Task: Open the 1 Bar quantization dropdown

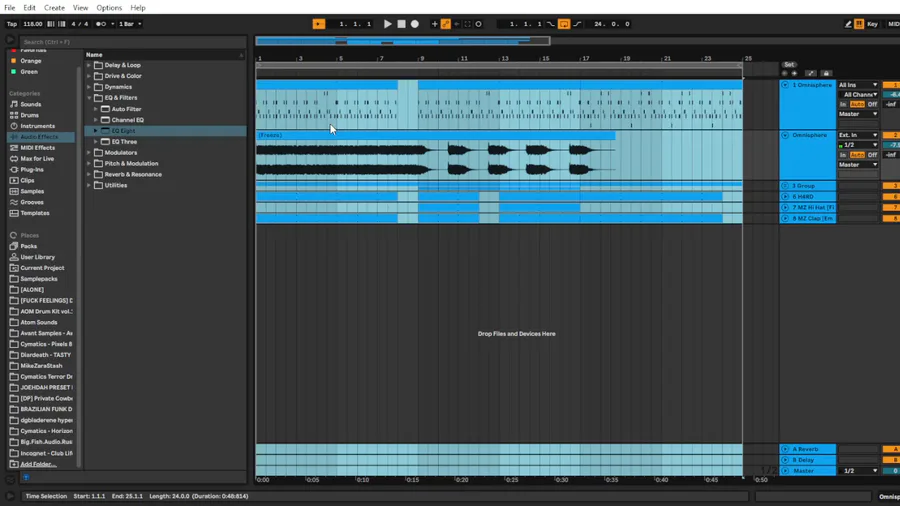Action: 130,24
